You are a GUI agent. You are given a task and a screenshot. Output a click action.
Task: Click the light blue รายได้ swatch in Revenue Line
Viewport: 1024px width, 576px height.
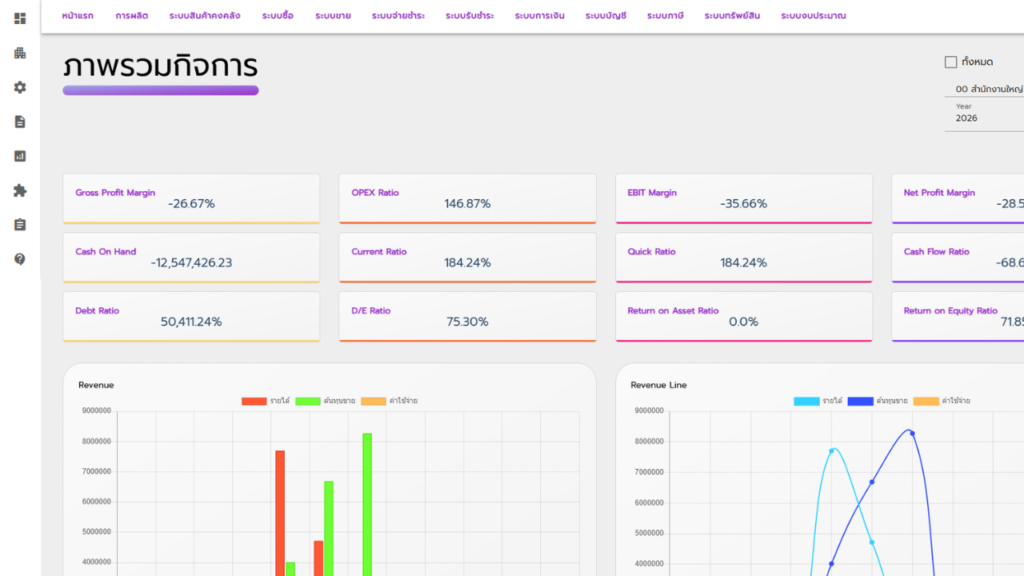[x=807, y=401]
